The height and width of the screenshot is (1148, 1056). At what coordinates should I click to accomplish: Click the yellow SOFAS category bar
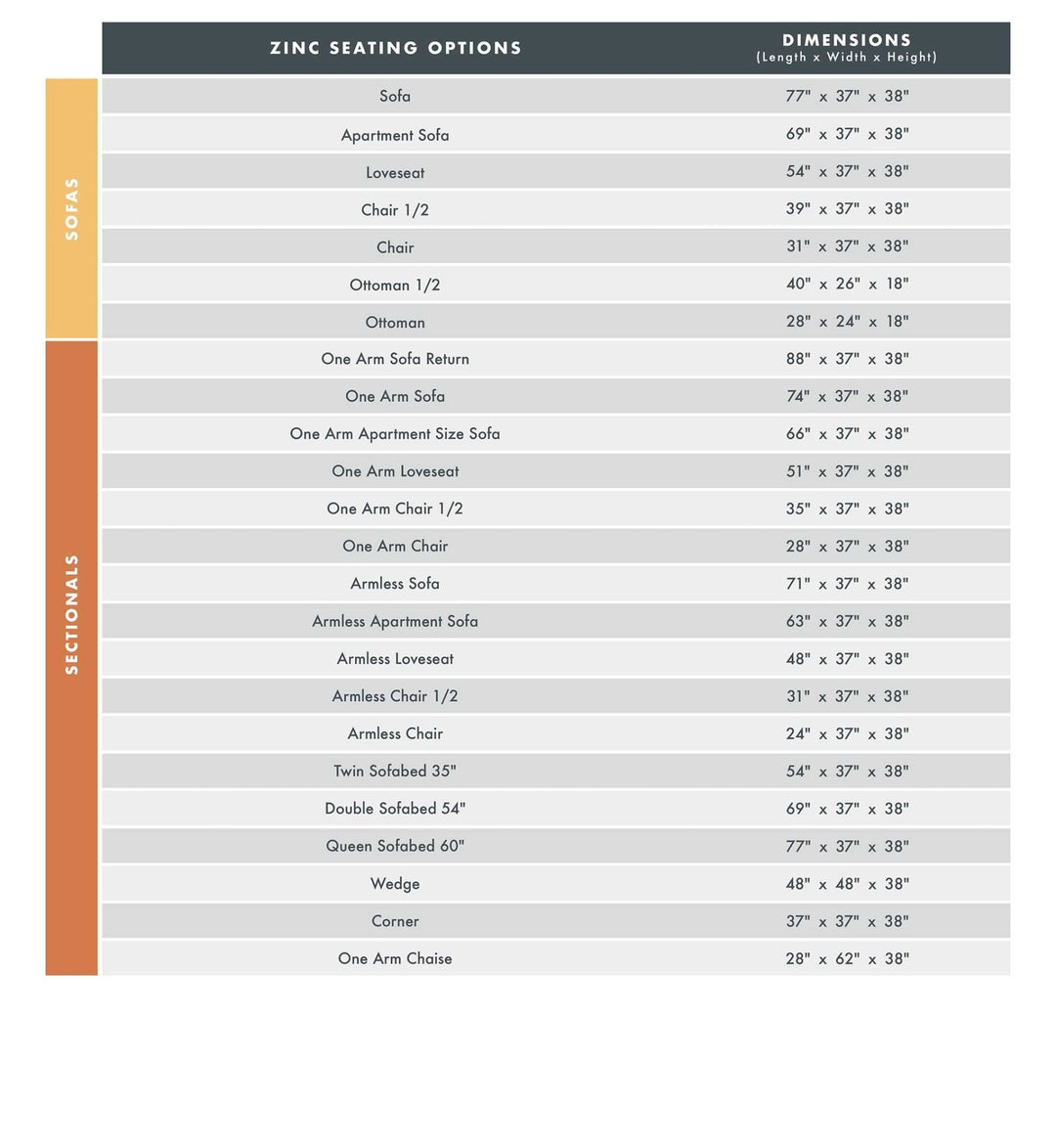(x=71, y=208)
